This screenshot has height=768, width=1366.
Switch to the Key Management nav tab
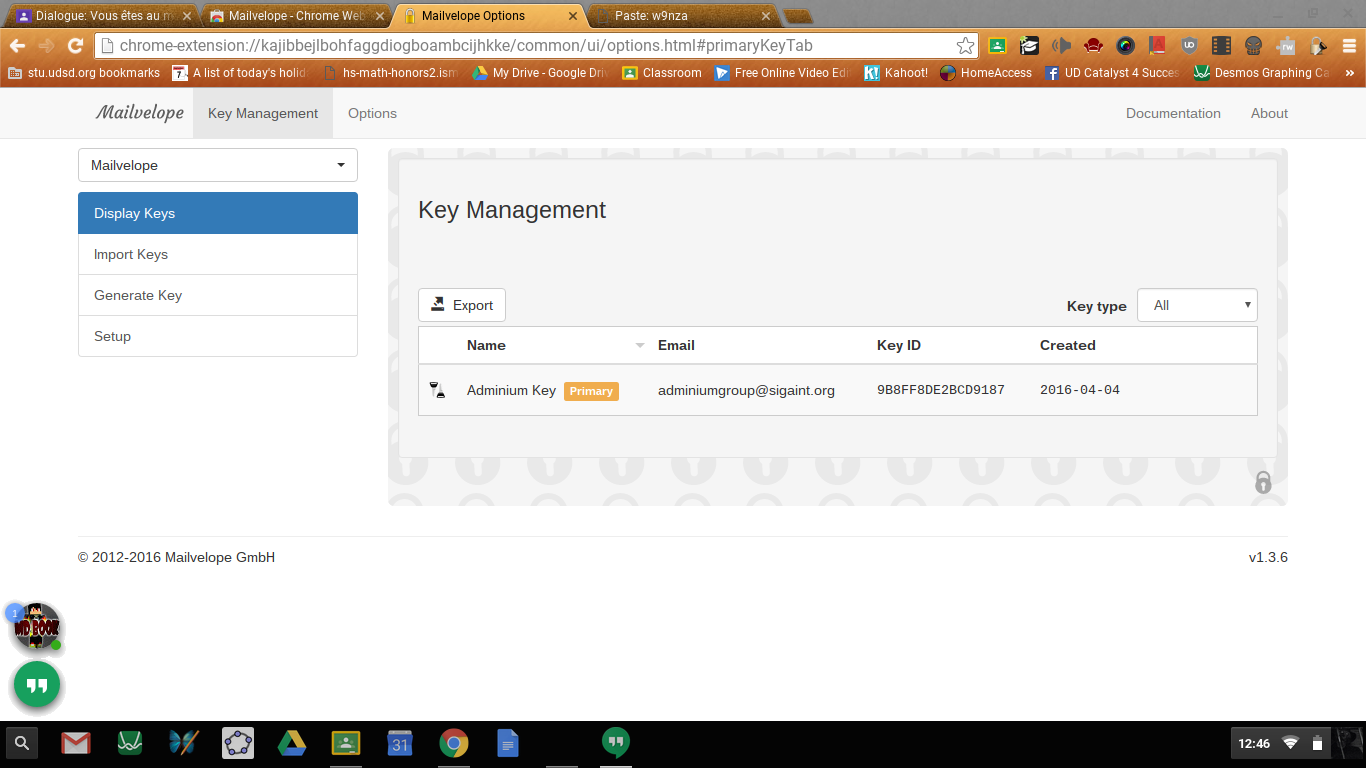tap(263, 113)
